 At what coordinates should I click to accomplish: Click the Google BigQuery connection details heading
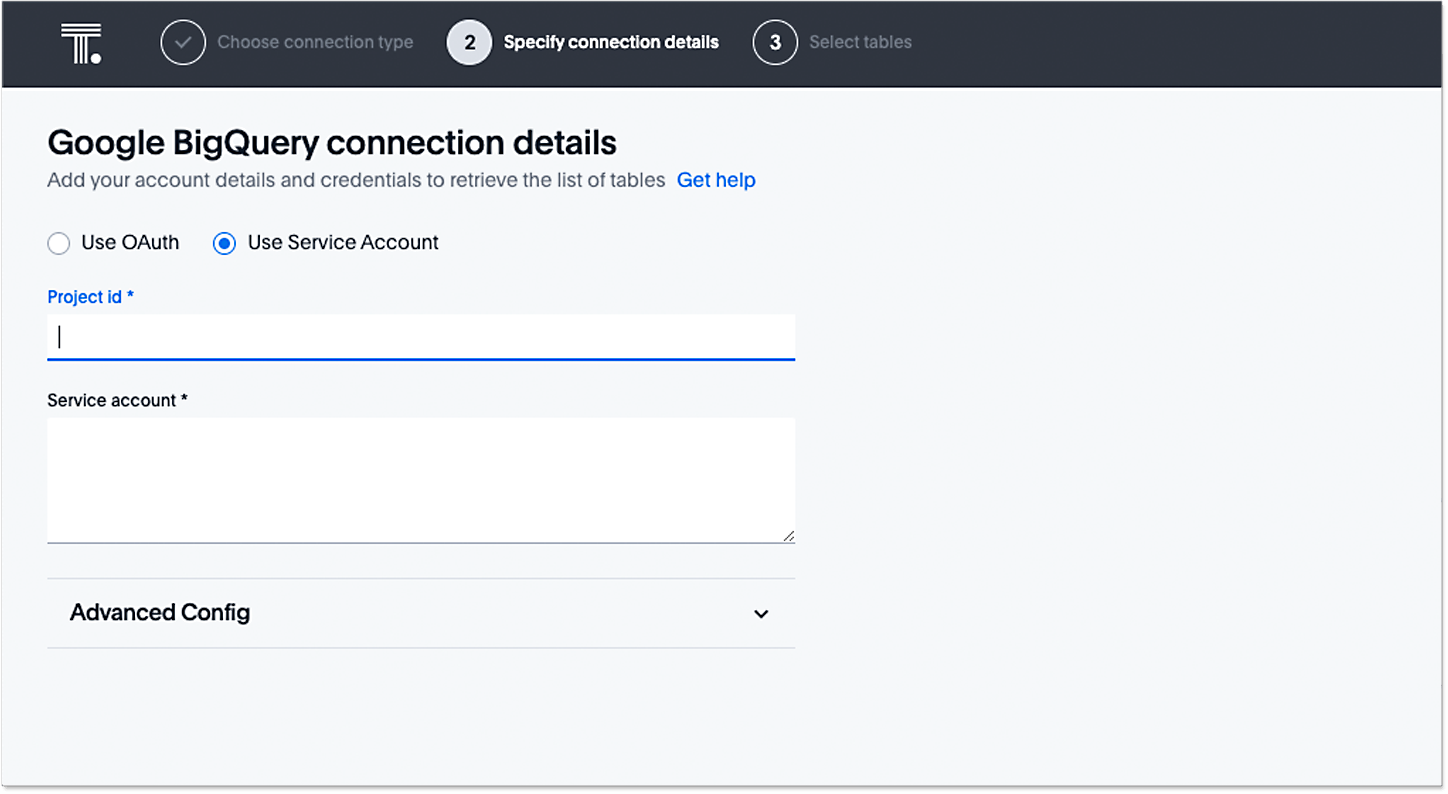pos(332,143)
